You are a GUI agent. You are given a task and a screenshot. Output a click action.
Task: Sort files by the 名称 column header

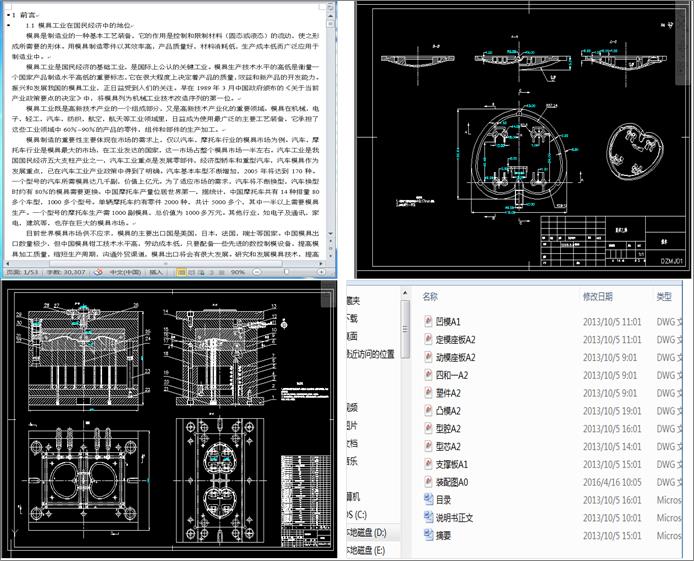tap(430, 297)
